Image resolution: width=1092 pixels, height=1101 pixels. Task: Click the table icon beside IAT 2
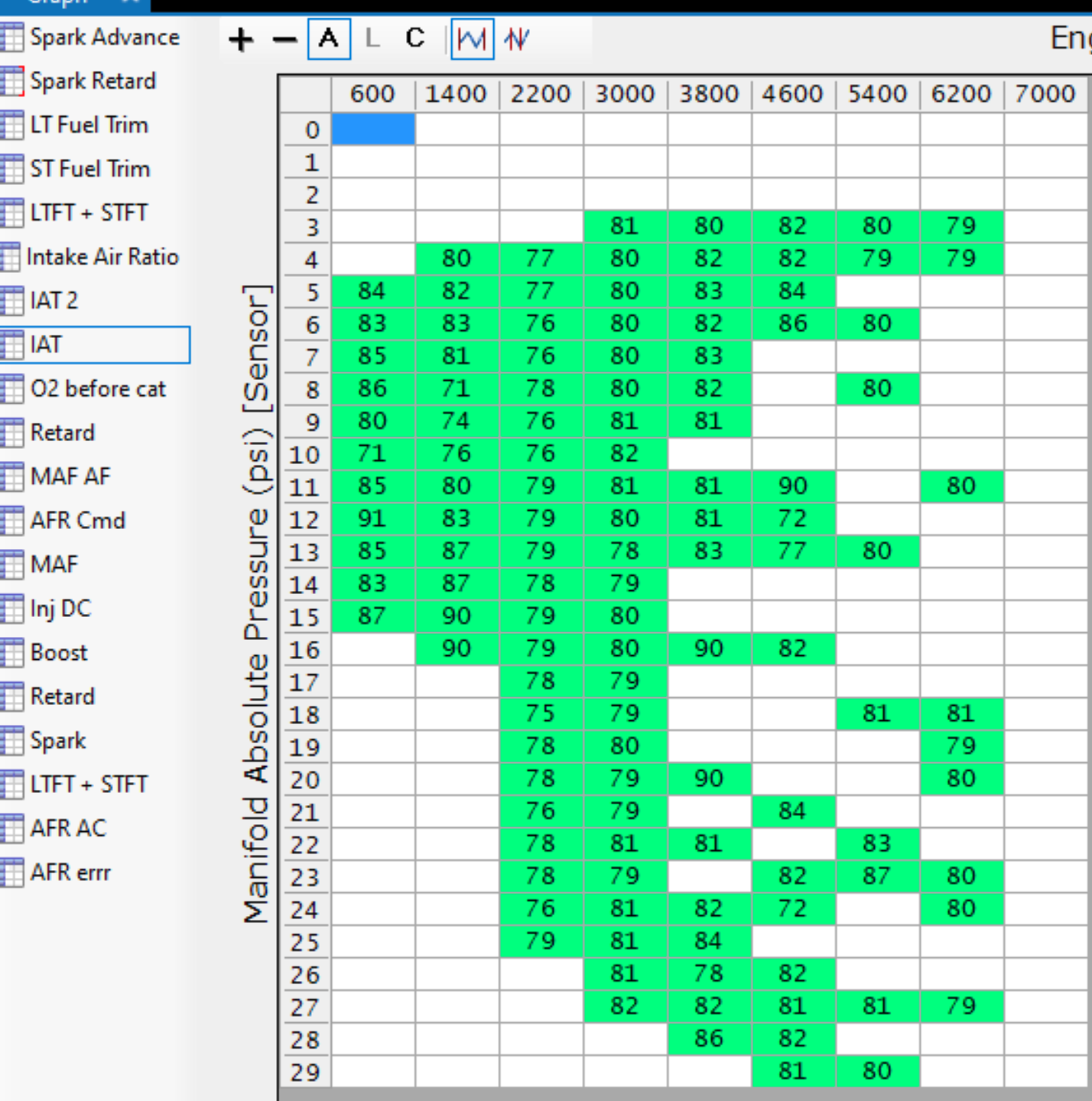(11, 301)
